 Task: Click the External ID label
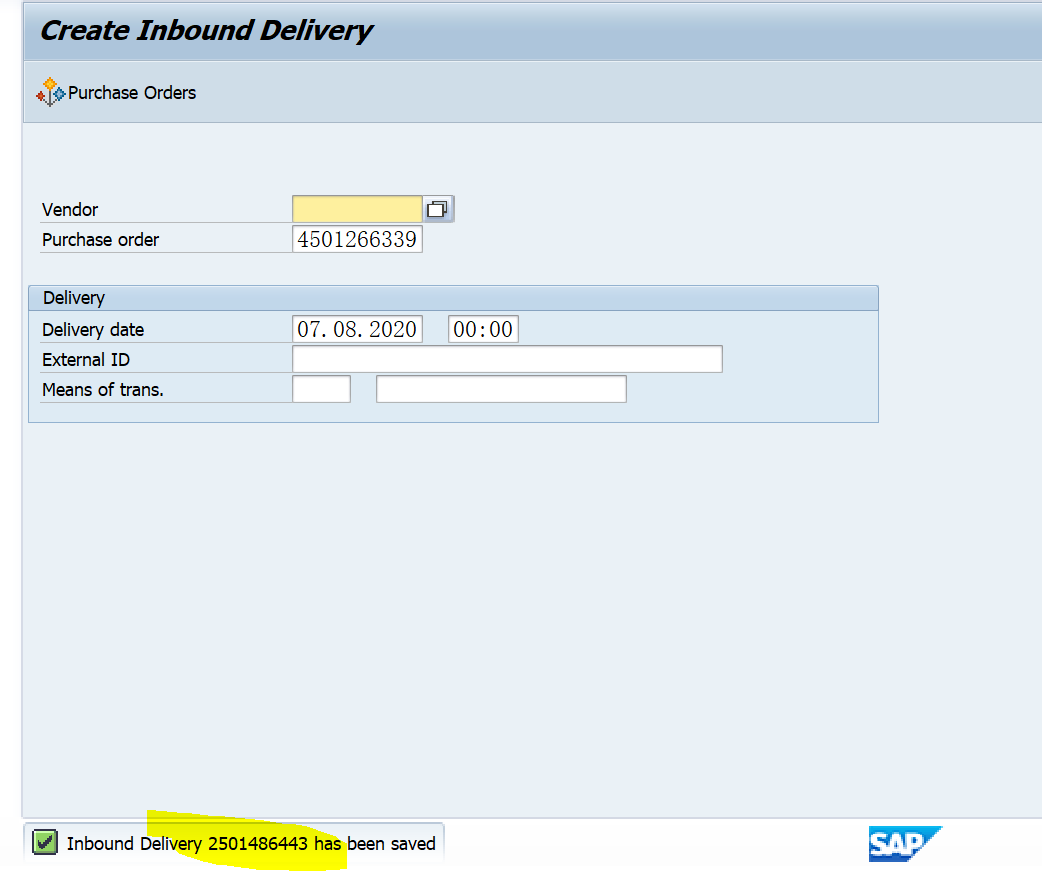coord(86,359)
